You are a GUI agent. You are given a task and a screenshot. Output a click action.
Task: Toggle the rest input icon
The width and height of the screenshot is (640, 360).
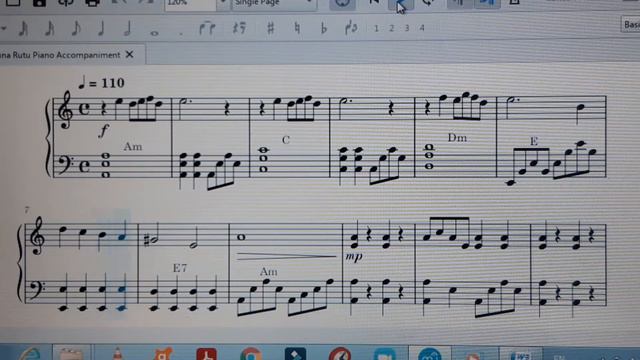239,29
